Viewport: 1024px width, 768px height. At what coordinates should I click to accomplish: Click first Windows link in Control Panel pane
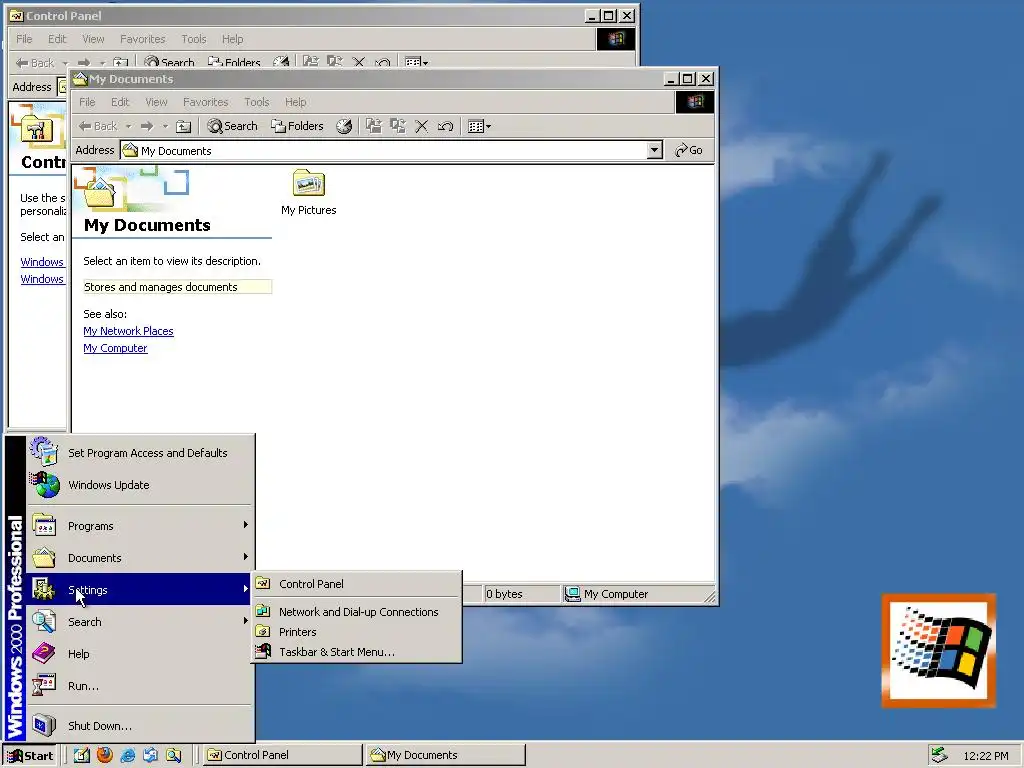pos(42,262)
